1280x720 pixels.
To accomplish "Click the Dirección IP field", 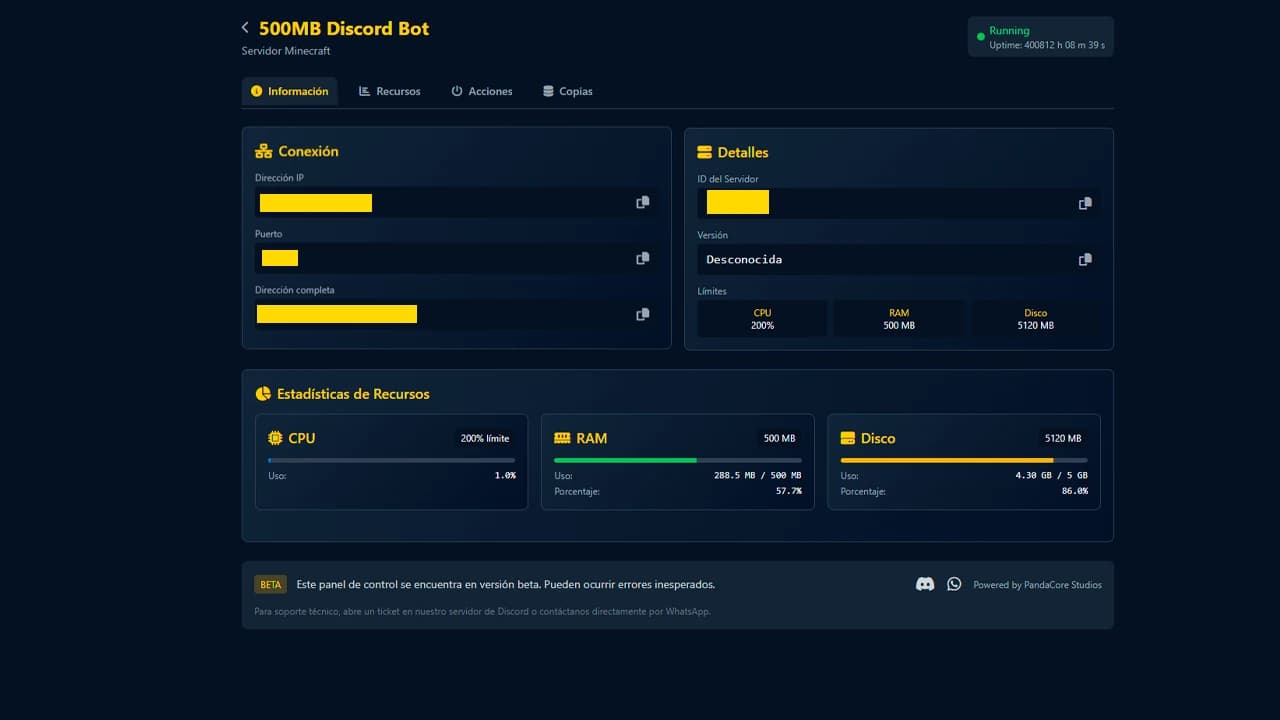I will pos(456,203).
